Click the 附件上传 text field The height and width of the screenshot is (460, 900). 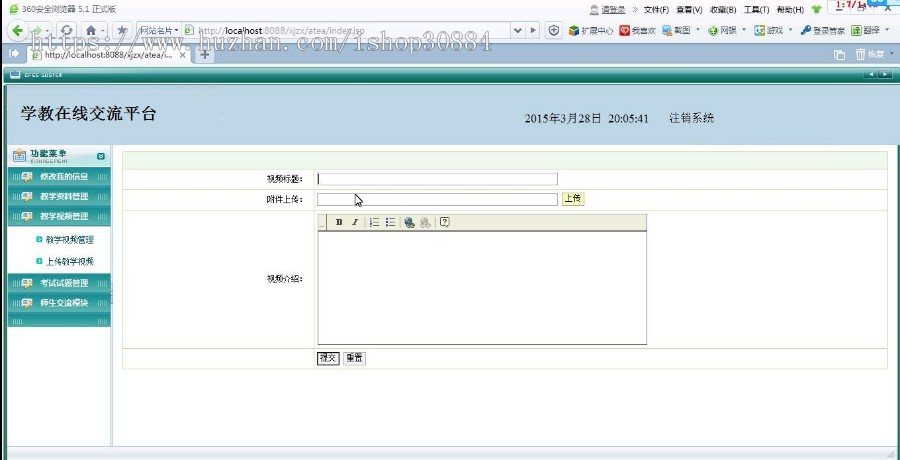pos(437,199)
